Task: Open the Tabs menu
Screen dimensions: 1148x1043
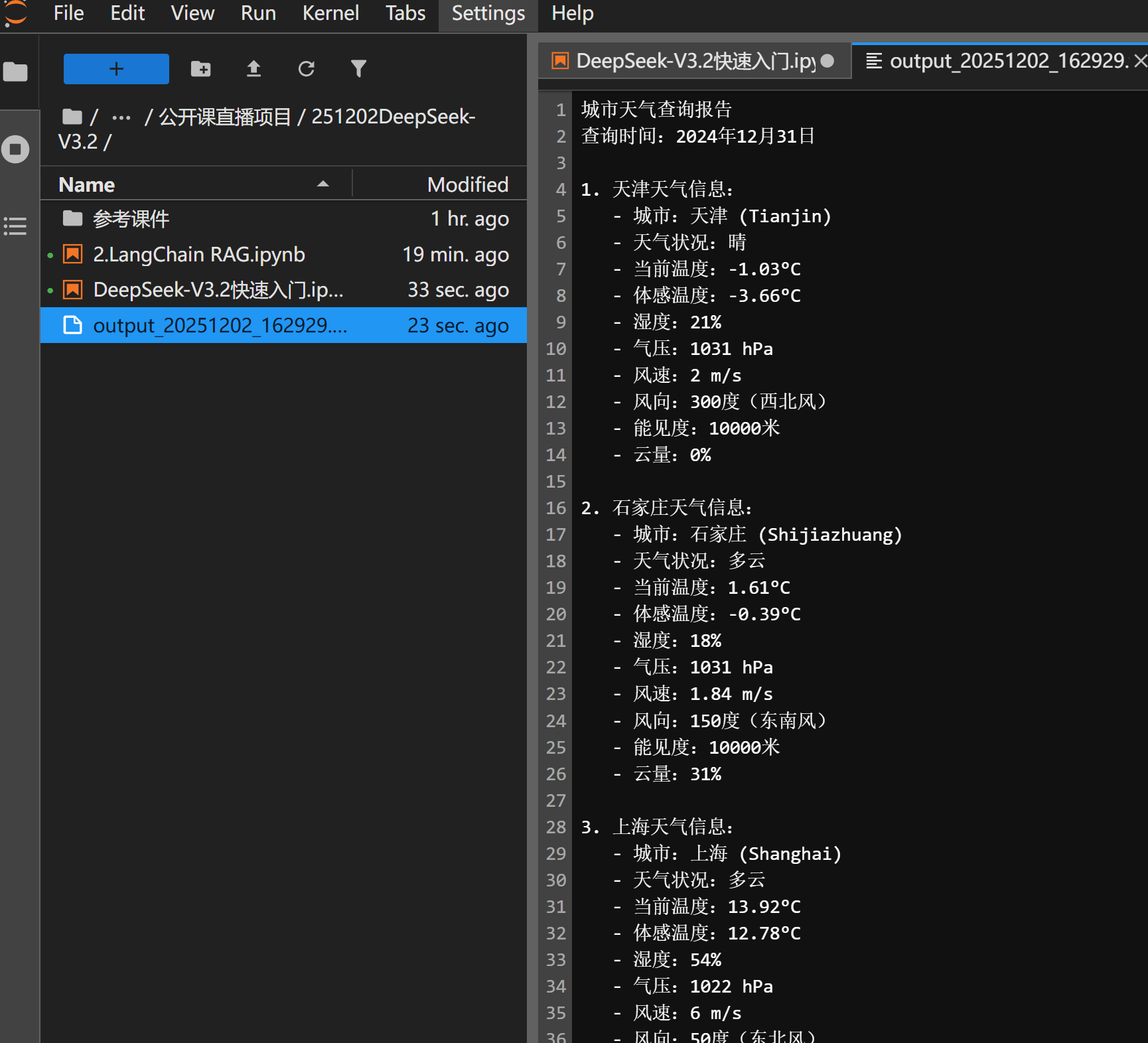Action: pyautogui.click(x=405, y=13)
